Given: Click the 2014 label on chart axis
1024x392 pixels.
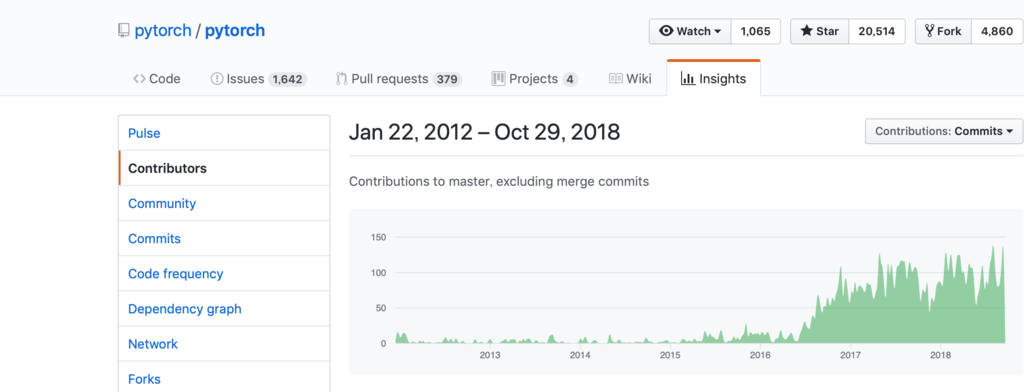Looking at the screenshot, I should pyautogui.click(x=580, y=355).
